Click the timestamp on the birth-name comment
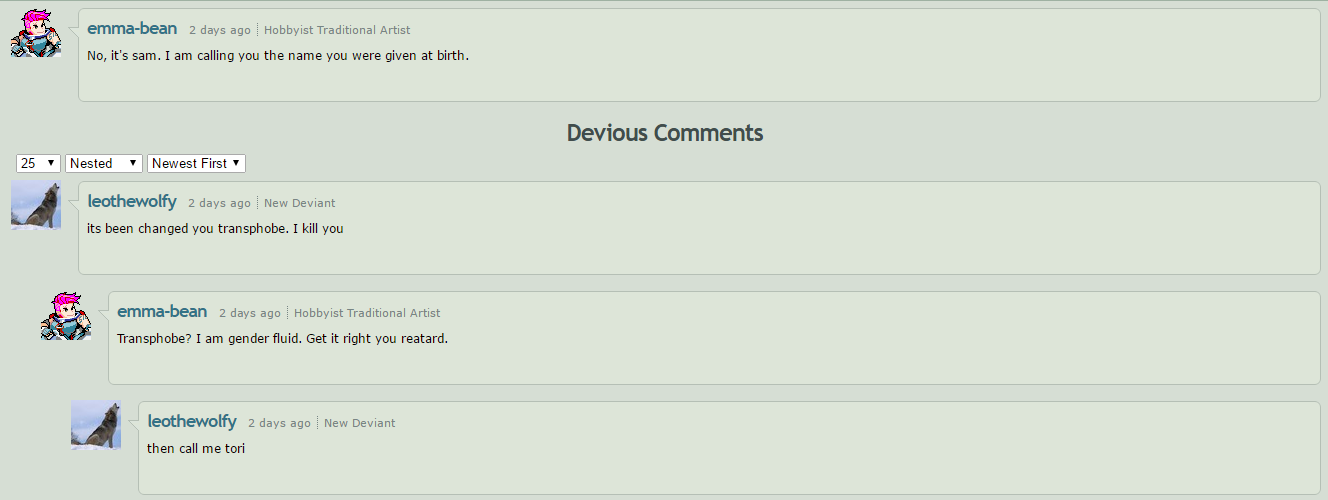The image size is (1328, 500). tap(219, 30)
